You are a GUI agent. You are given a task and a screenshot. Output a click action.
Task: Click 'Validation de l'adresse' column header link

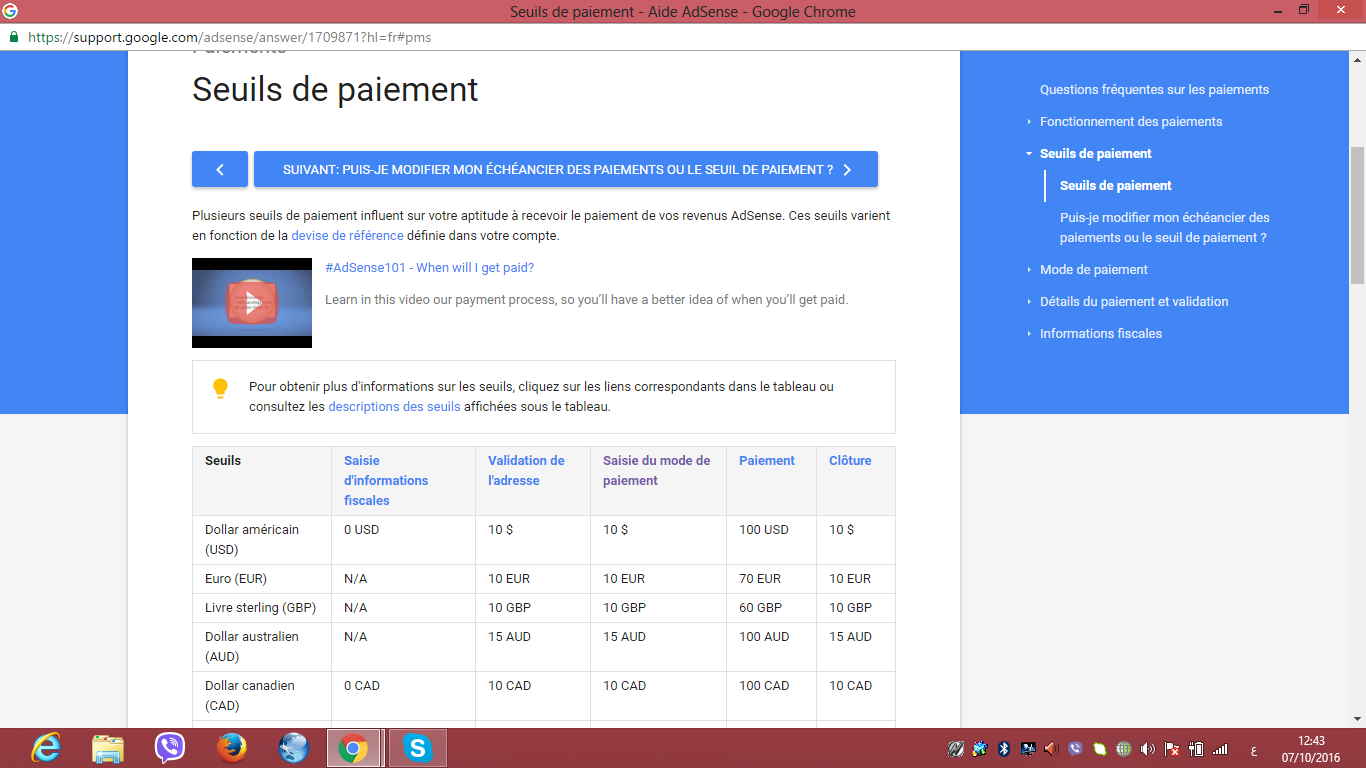(526, 470)
